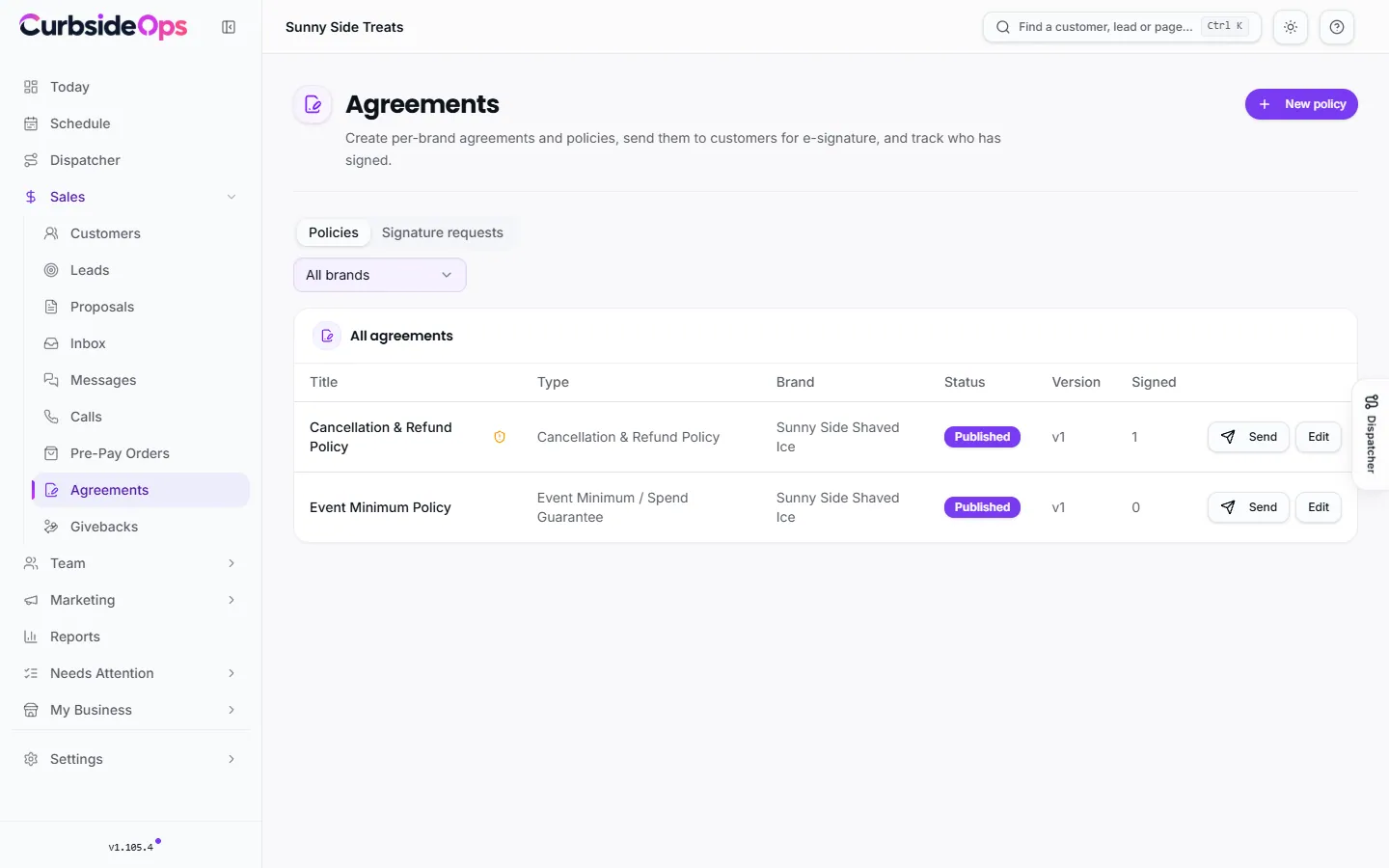Image resolution: width=1389 pixels, height=868 pixels.
Task: Open Schedule in the sidebar
Action: pos(130,123)
